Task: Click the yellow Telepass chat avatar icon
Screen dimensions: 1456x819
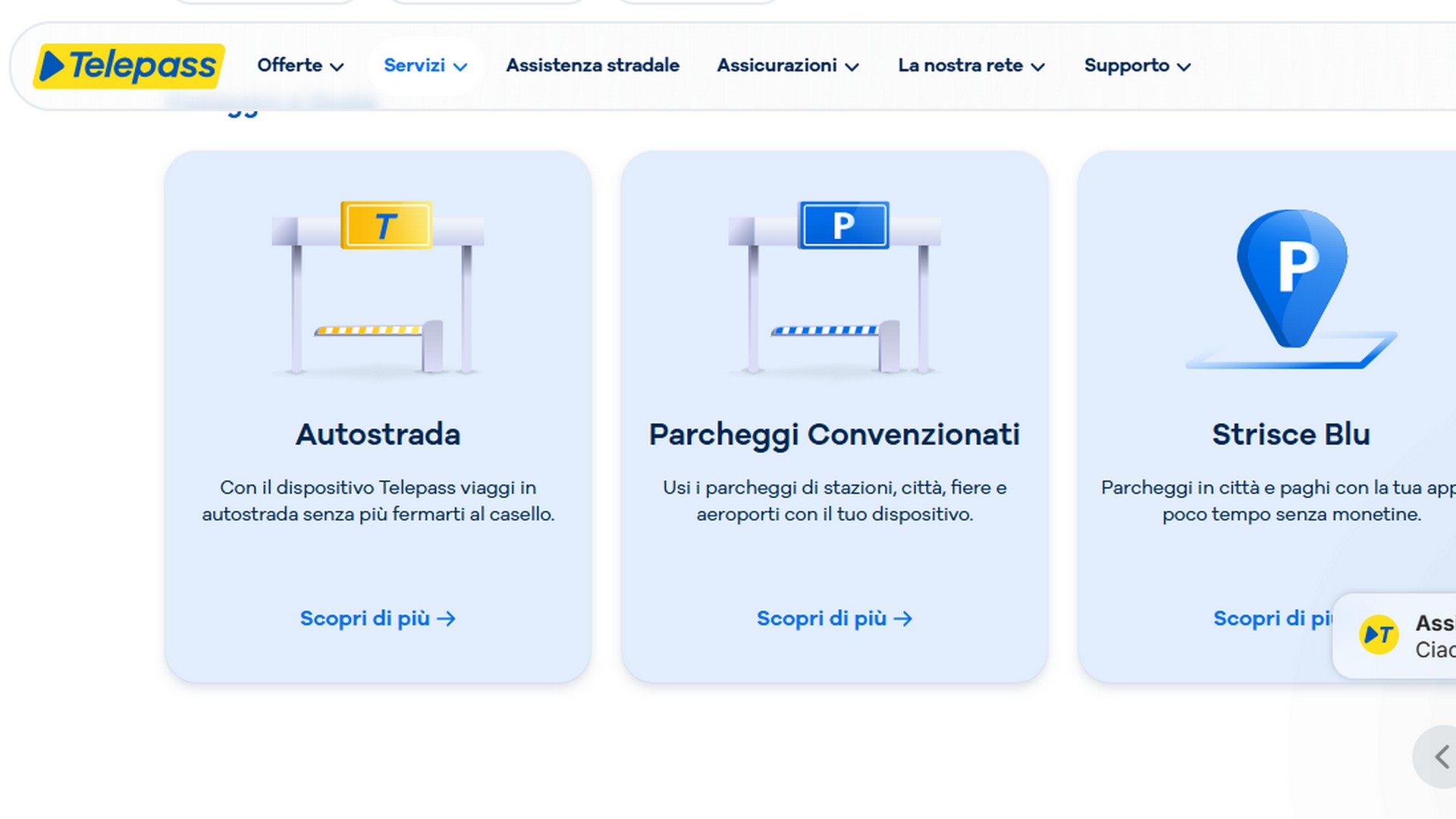Action: (1379, 635)
